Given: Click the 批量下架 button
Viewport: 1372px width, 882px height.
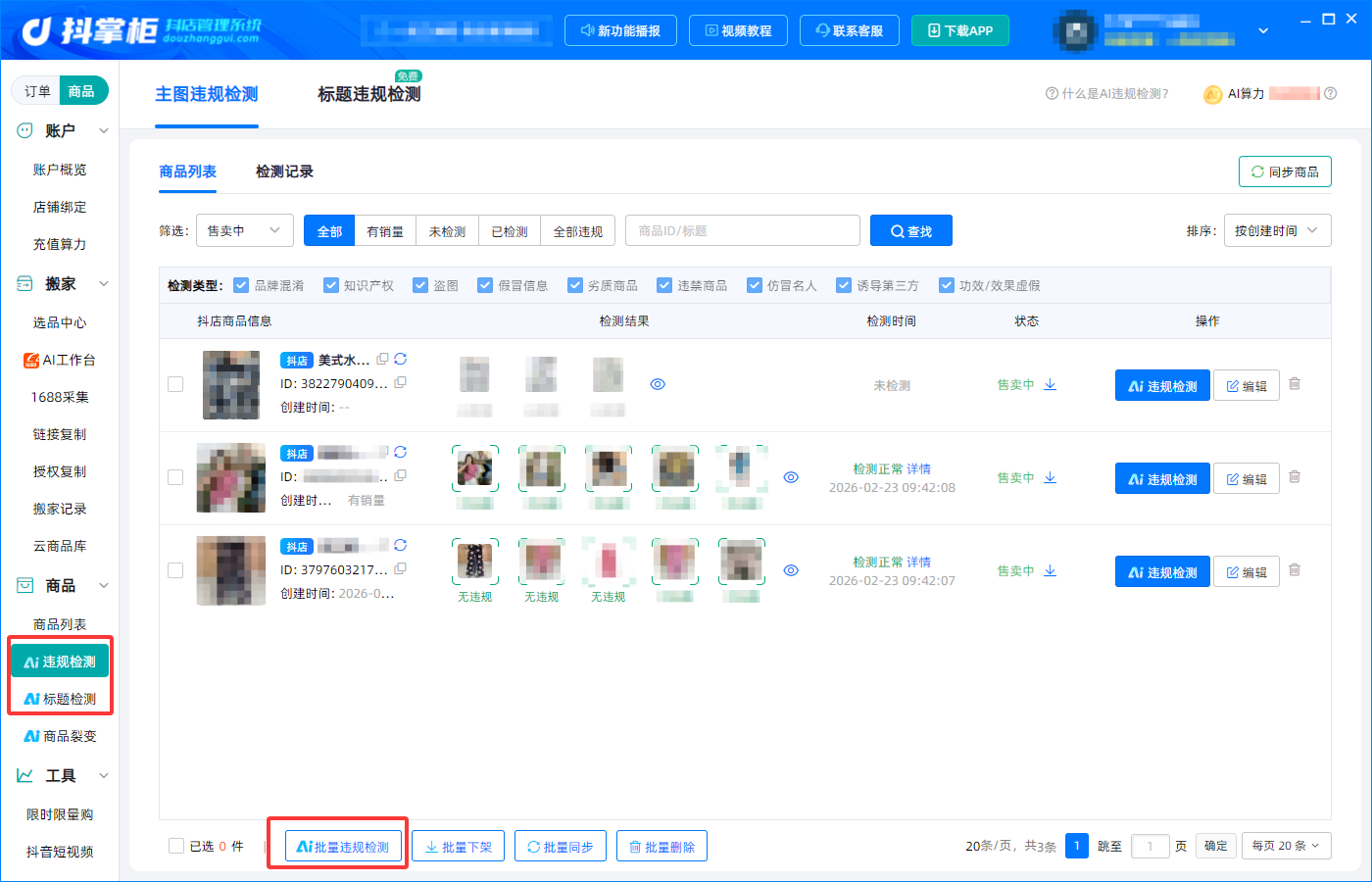Looking at the screenshot, I should pyautogui.click(x=458, y=847).
